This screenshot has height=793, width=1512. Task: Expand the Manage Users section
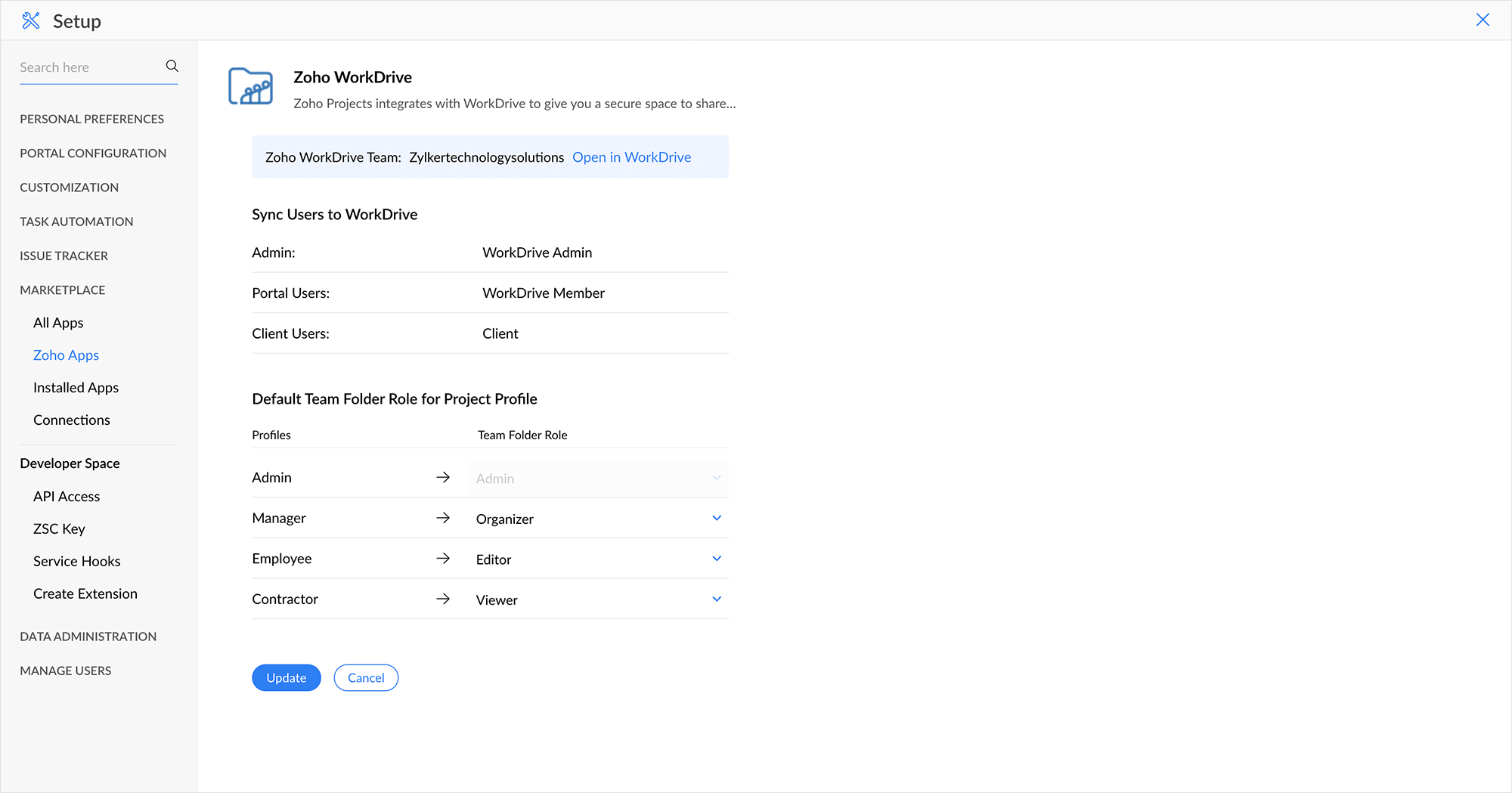pos(66,671)
